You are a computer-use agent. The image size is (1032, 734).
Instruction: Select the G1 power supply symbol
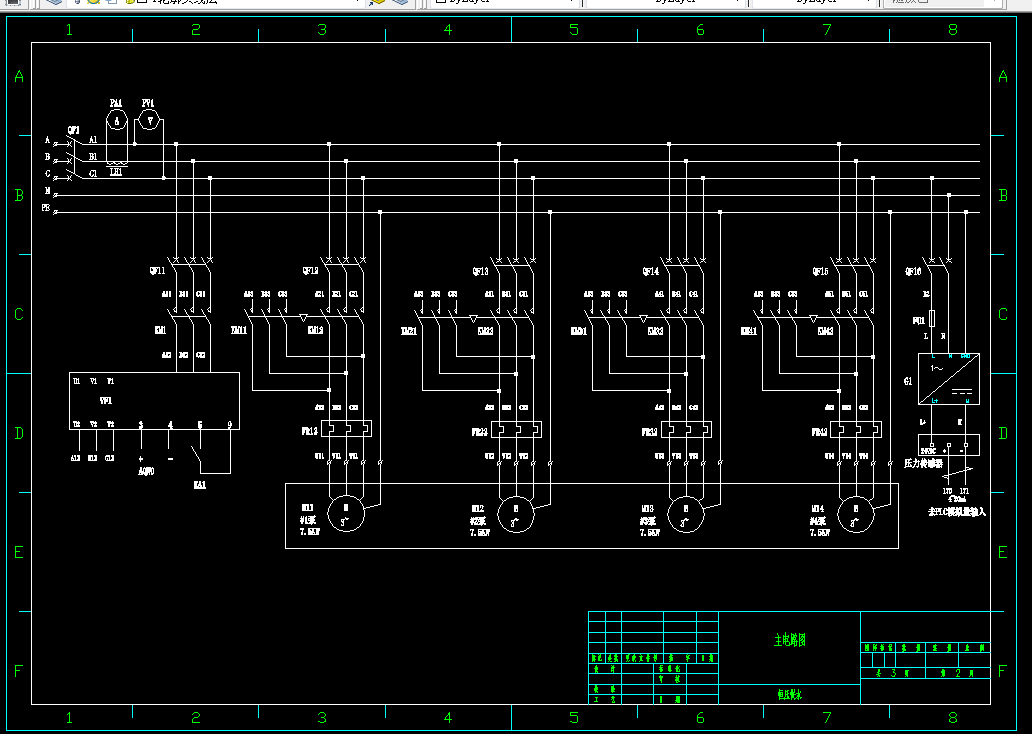[948, 379]
